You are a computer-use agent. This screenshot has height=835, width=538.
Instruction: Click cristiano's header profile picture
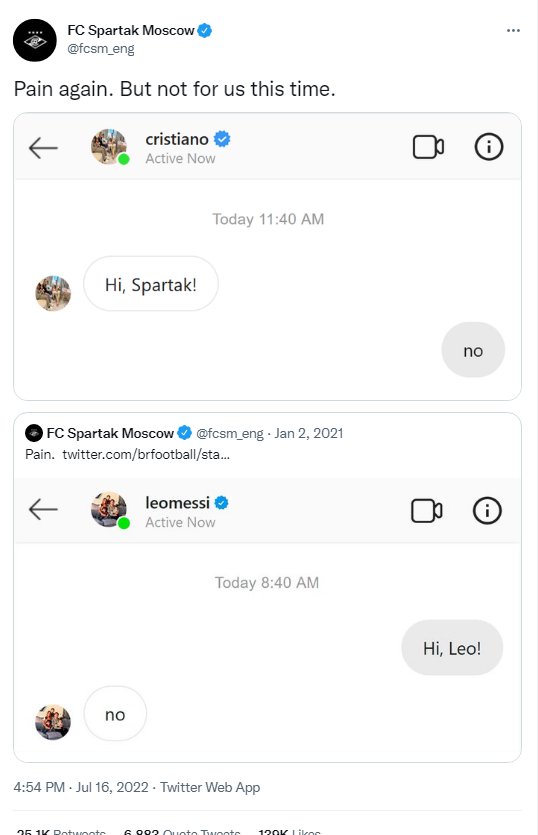(x=109, y=146)
